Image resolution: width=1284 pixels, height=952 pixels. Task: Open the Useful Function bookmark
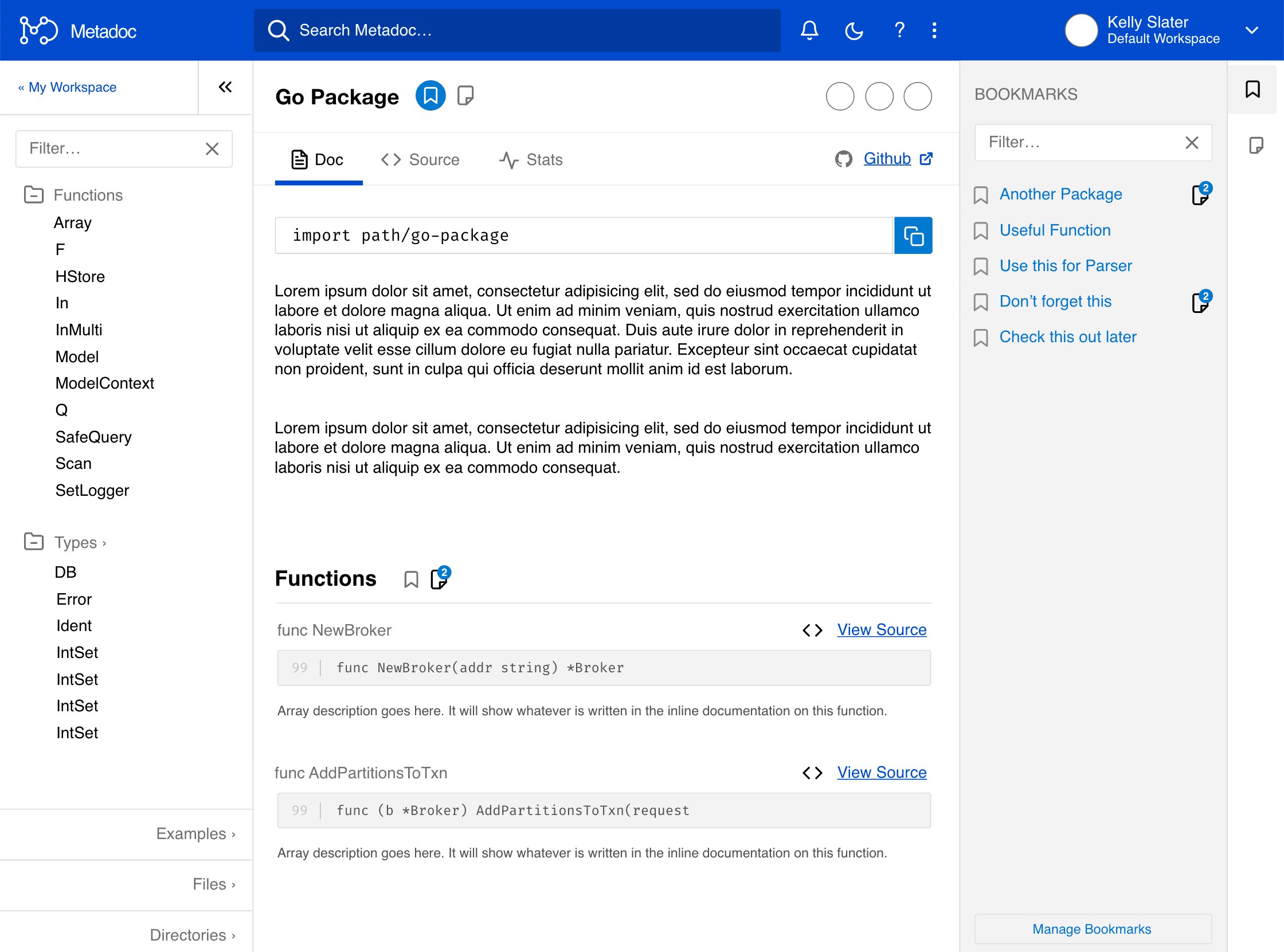click(x=1055, y=230)
